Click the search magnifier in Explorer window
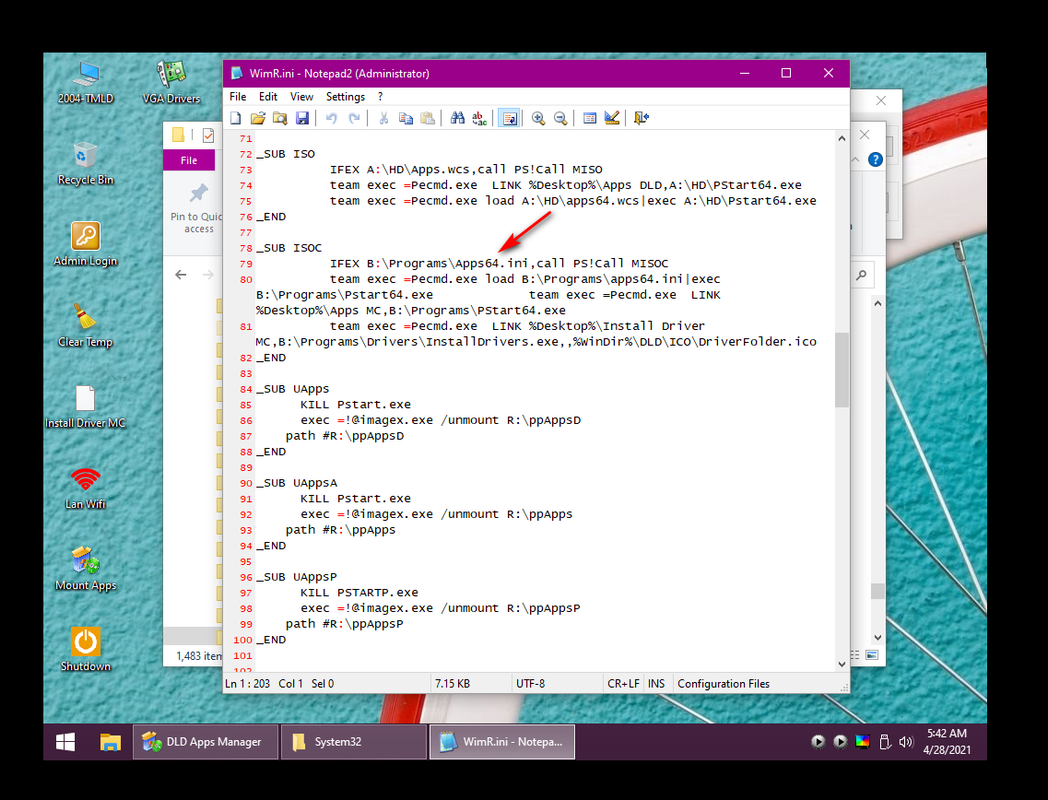The width and height of the screenshot is (1048, 800). [862, 275]
